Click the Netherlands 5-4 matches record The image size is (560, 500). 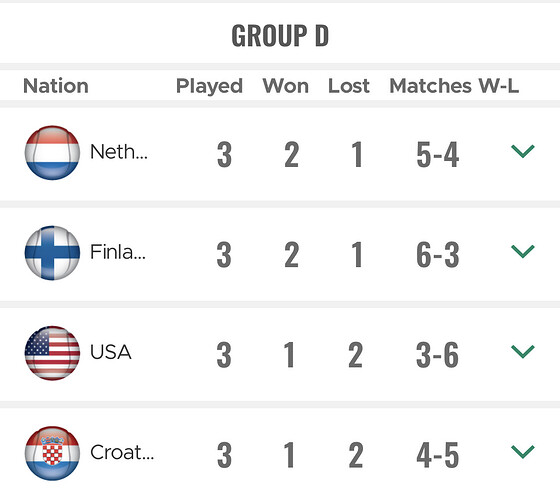tap(438, 155)
